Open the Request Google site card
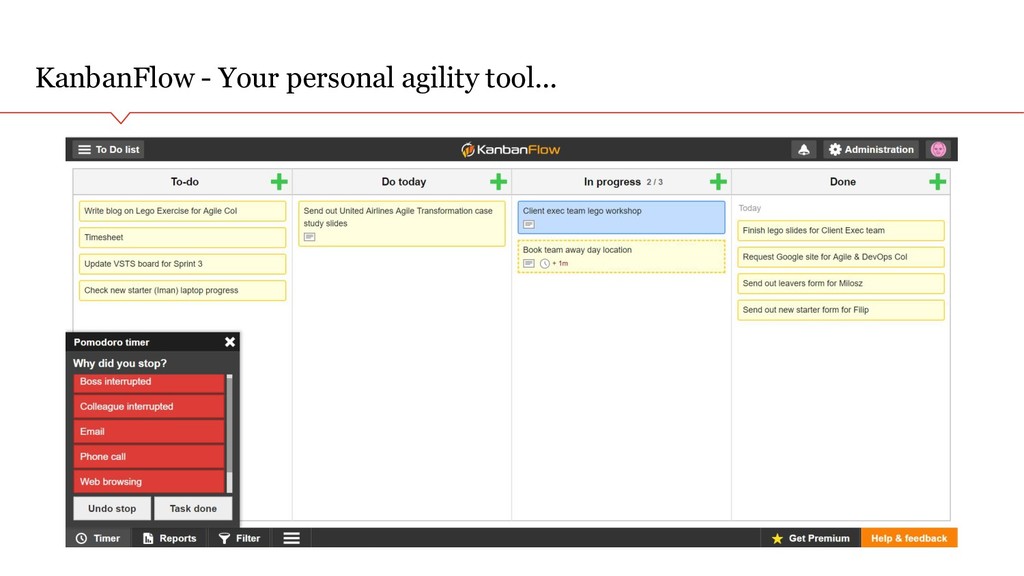Screen dimensions: 1024x576 pos(840,257)
